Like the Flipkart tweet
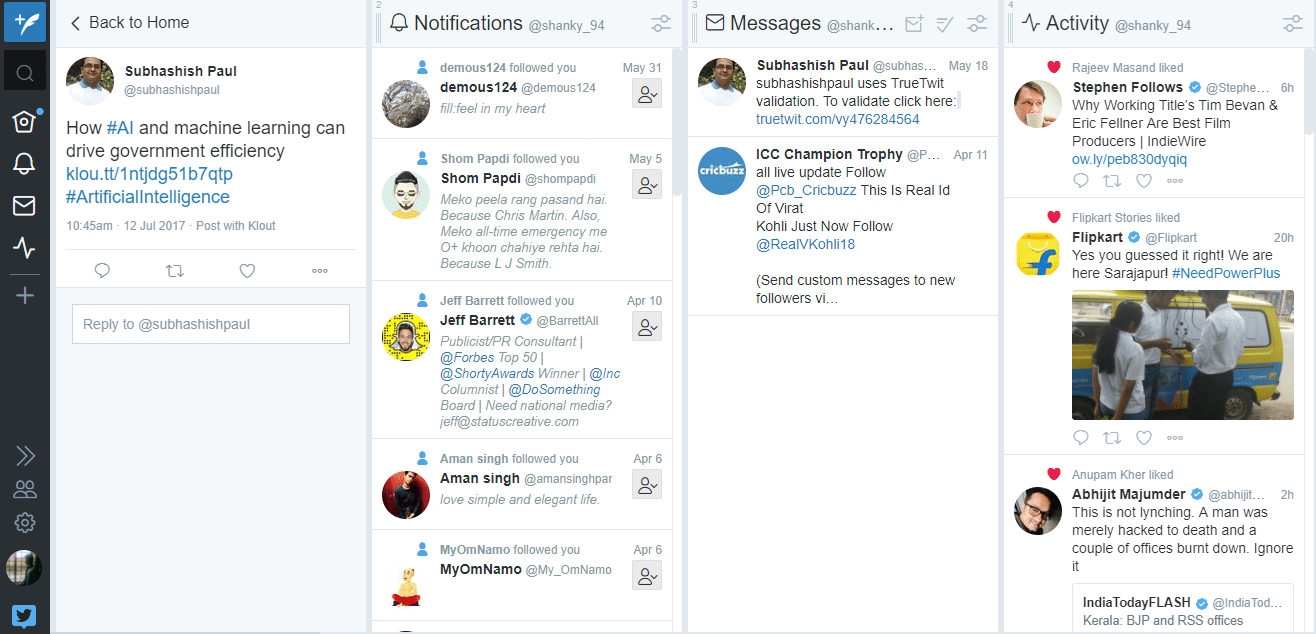This screenshot has width=1316, height=634. (x=1144, y=438)
